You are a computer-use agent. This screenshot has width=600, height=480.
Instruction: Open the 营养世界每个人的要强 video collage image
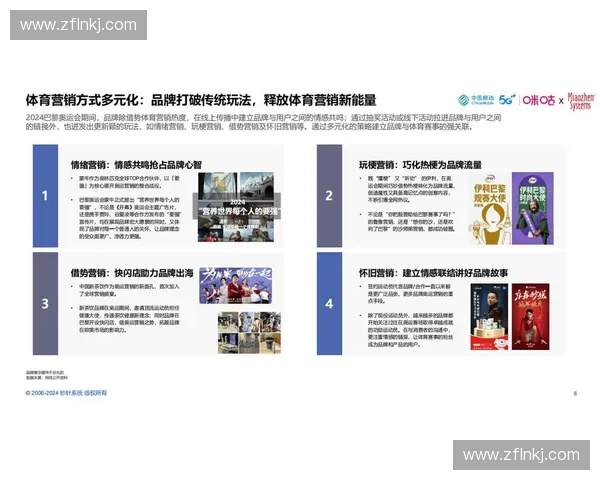236,207
